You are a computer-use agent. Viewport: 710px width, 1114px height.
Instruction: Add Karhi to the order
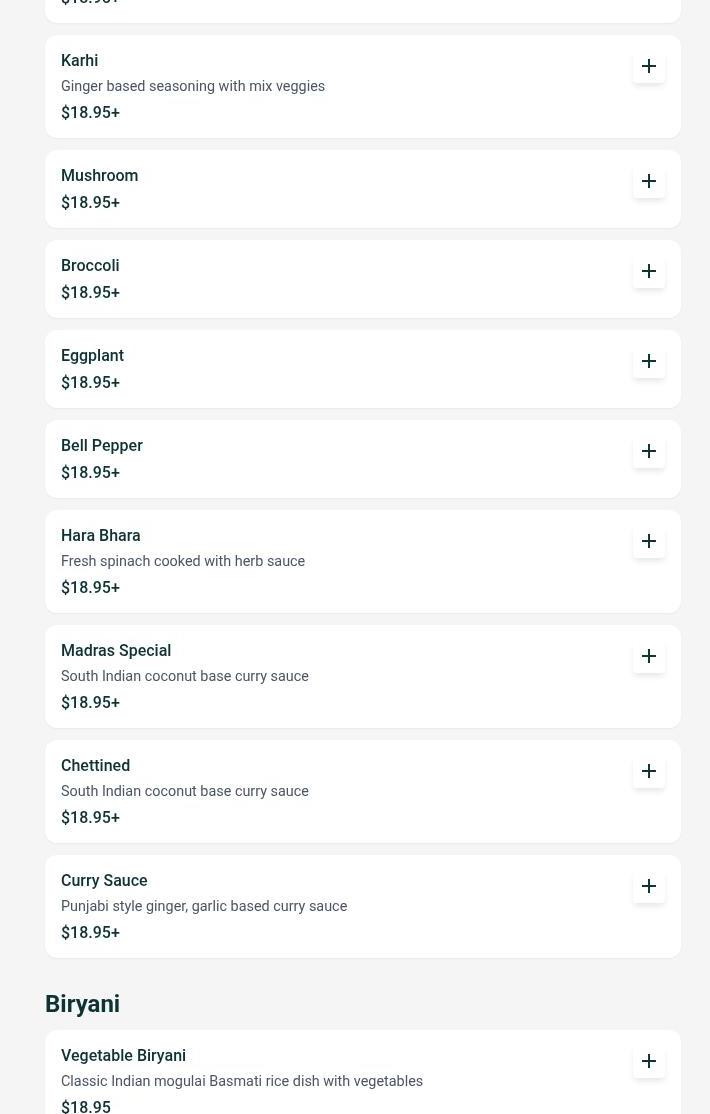tap(648, 66)
